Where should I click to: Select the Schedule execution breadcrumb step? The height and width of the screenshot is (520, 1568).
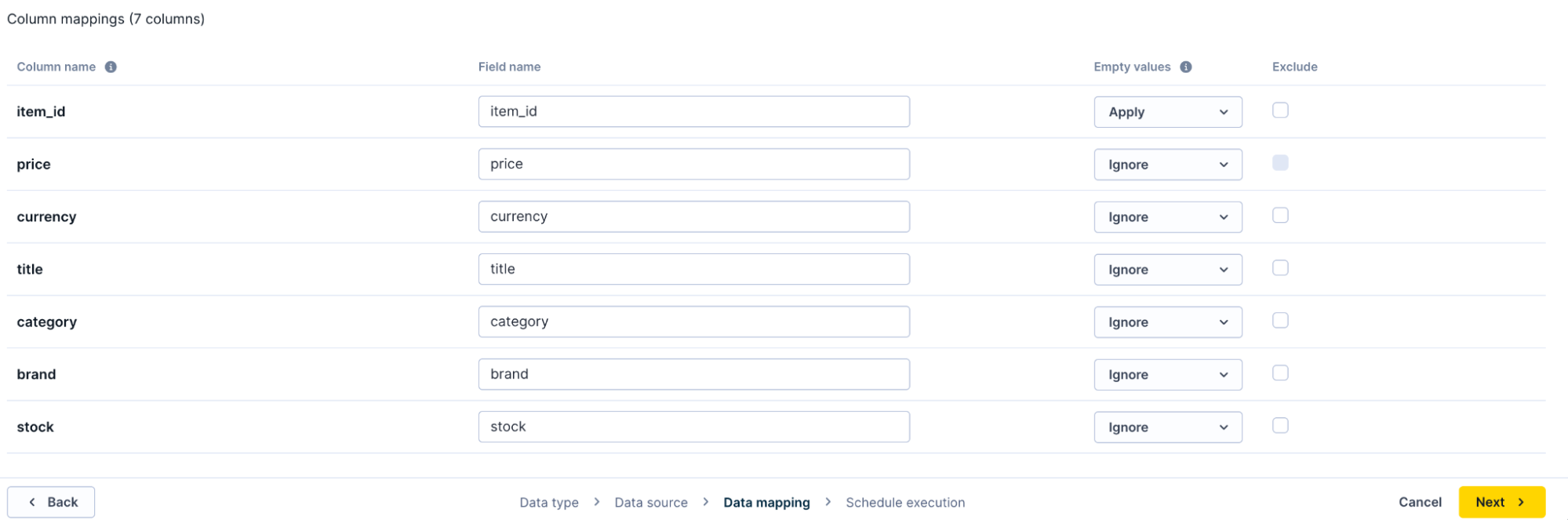(x=904, y=502)
